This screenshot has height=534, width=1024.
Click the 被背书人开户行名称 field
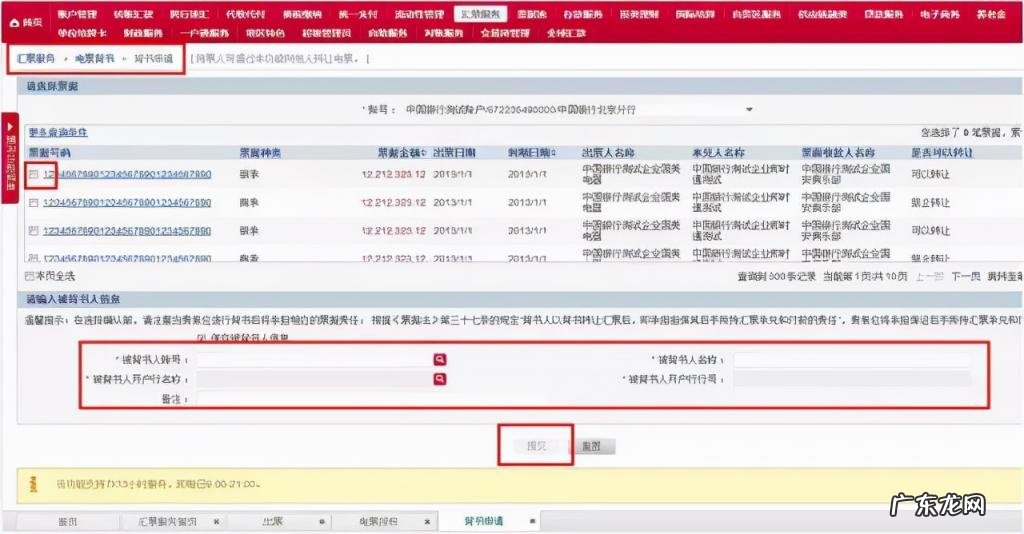coord(313,379)
